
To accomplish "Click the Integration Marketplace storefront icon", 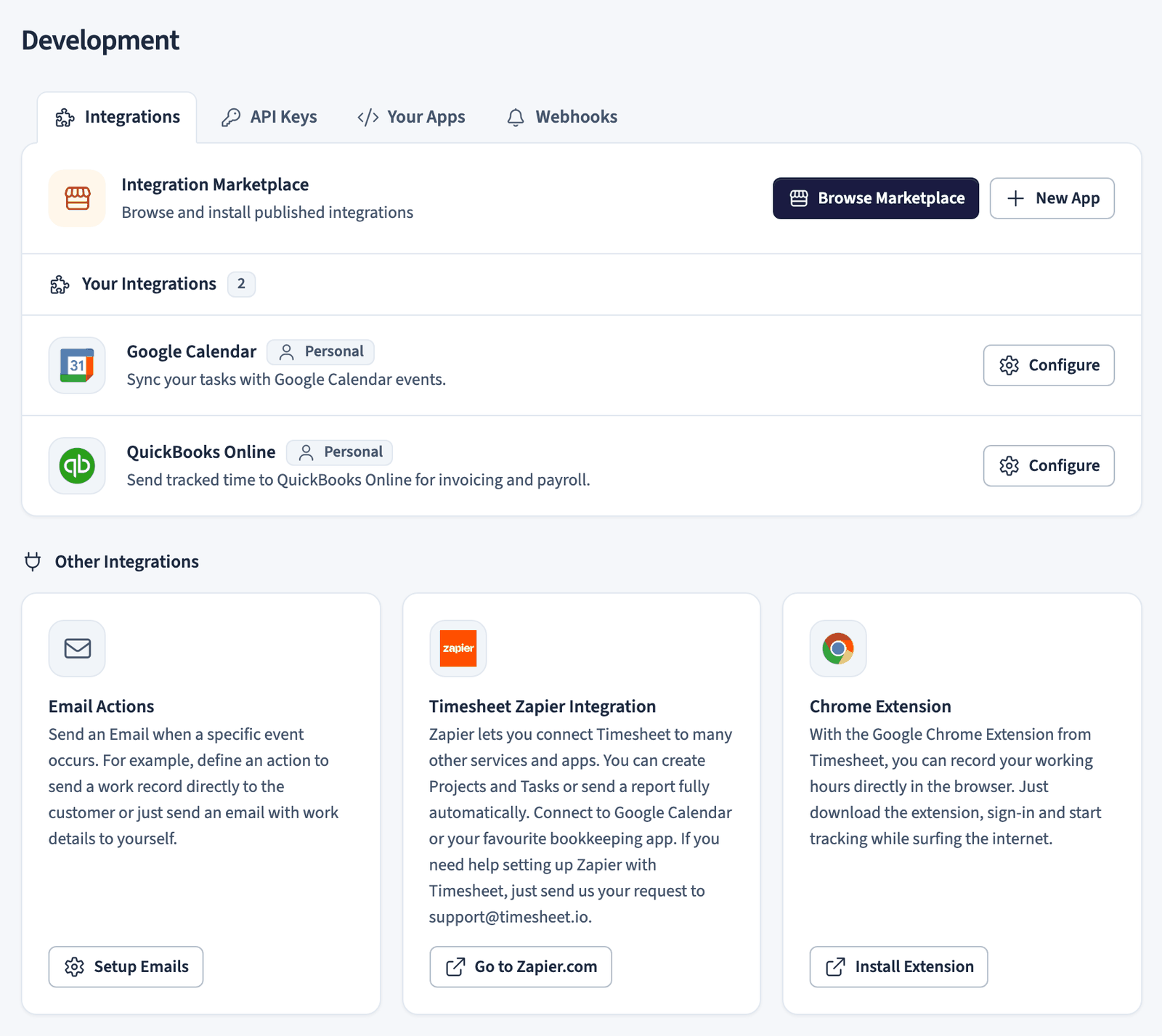I will click(x=77, y=198).
